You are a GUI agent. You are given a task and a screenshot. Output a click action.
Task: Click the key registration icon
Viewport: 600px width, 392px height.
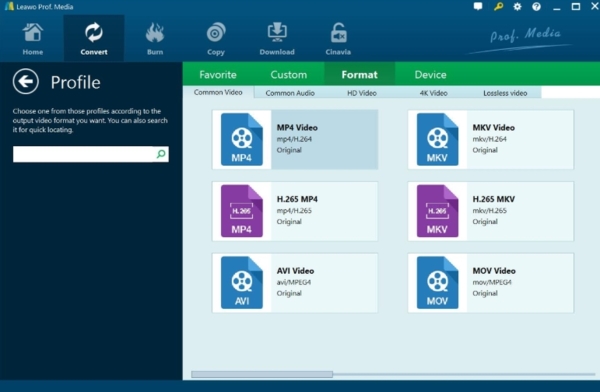click(498, 7)
